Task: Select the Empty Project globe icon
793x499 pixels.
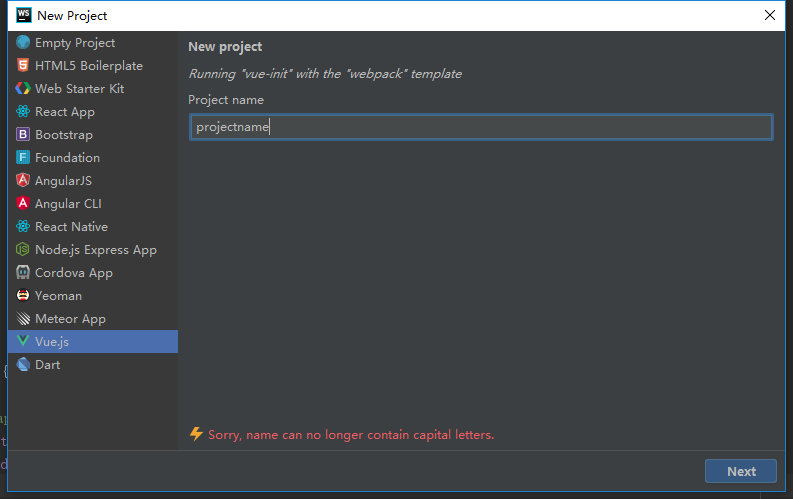Action: (23, 42)
